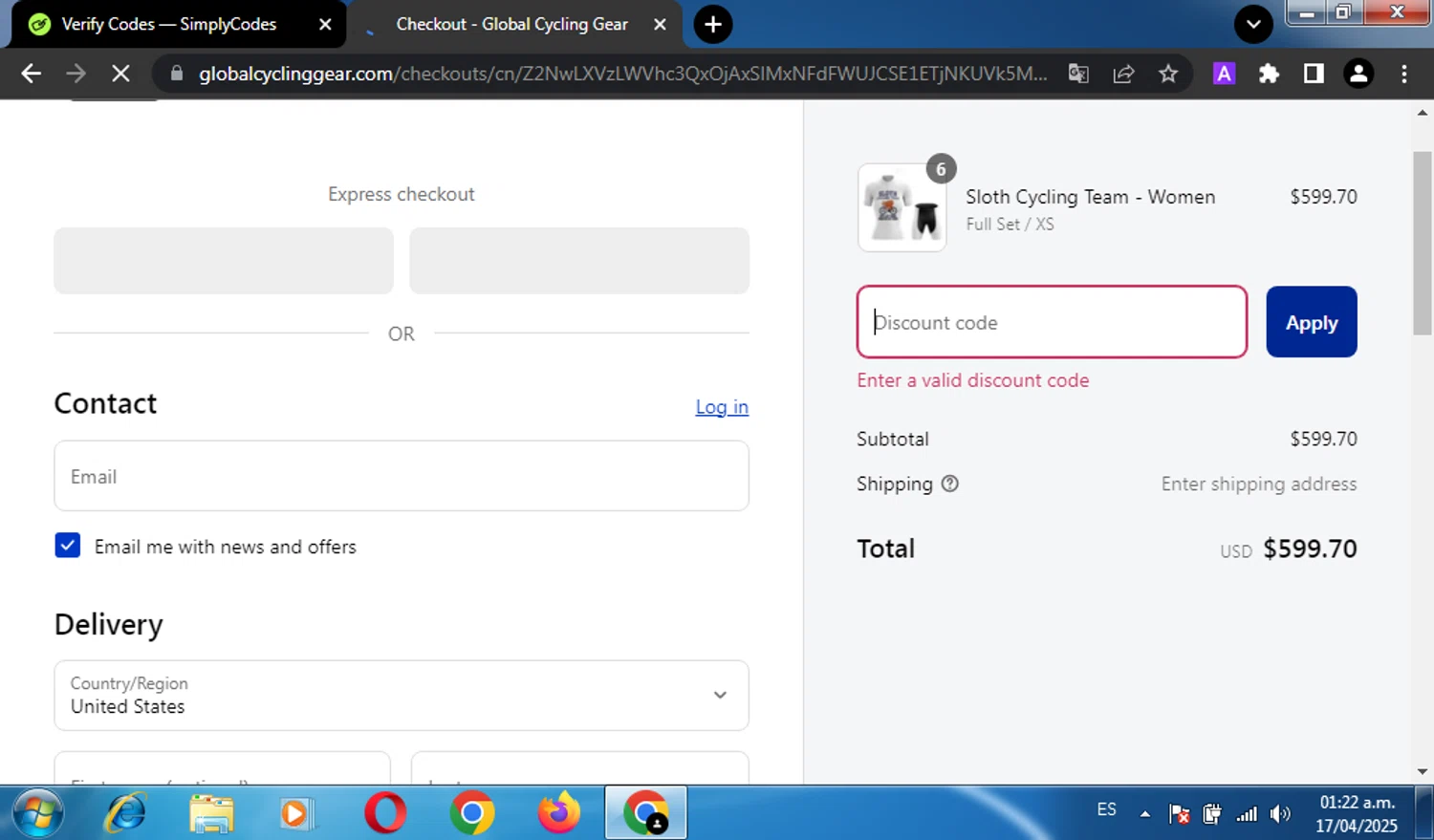Show hidden system tray icons
The image size is (1434, 840).
point(1144,814)
